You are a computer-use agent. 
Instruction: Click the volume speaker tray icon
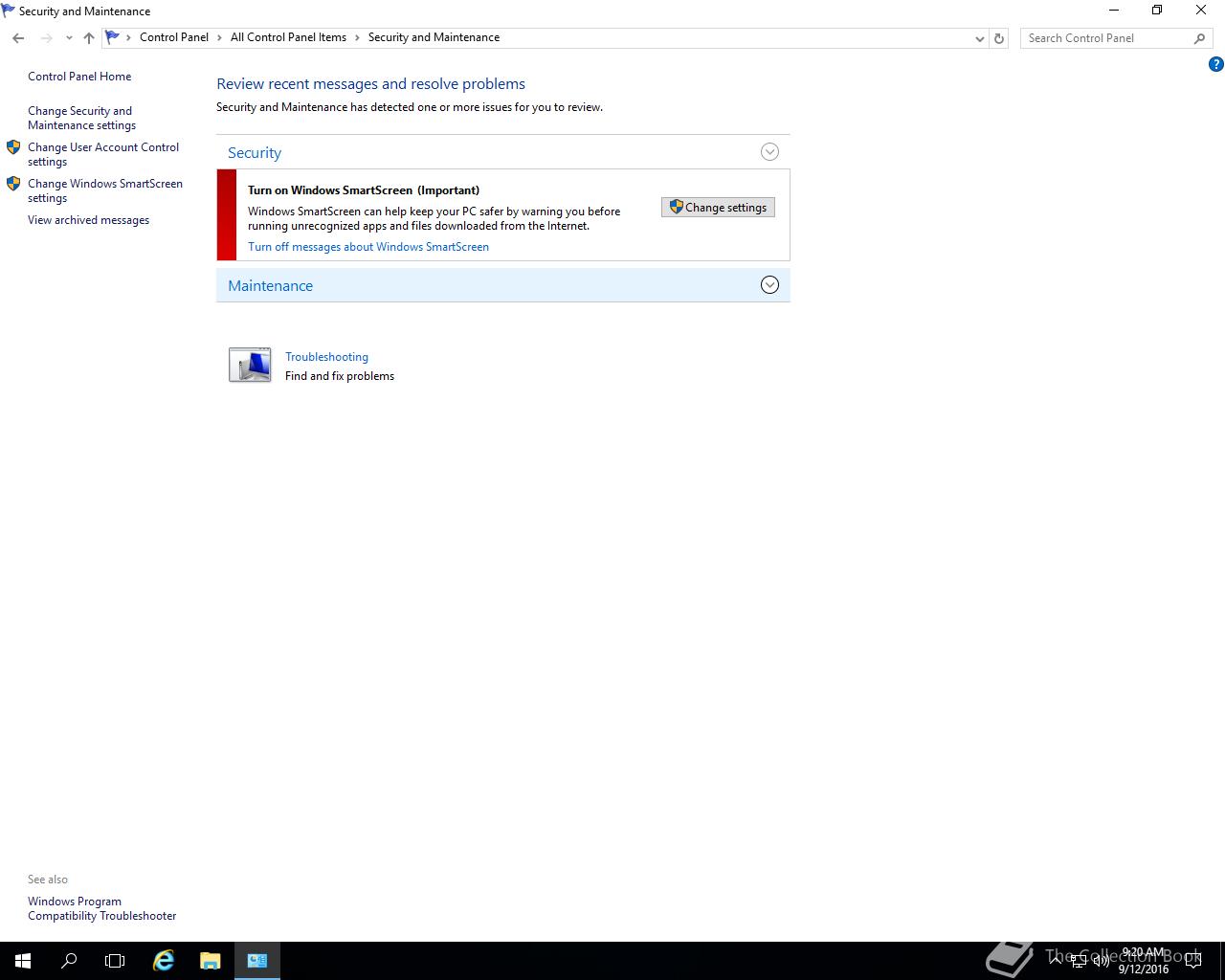[1101, 961]
